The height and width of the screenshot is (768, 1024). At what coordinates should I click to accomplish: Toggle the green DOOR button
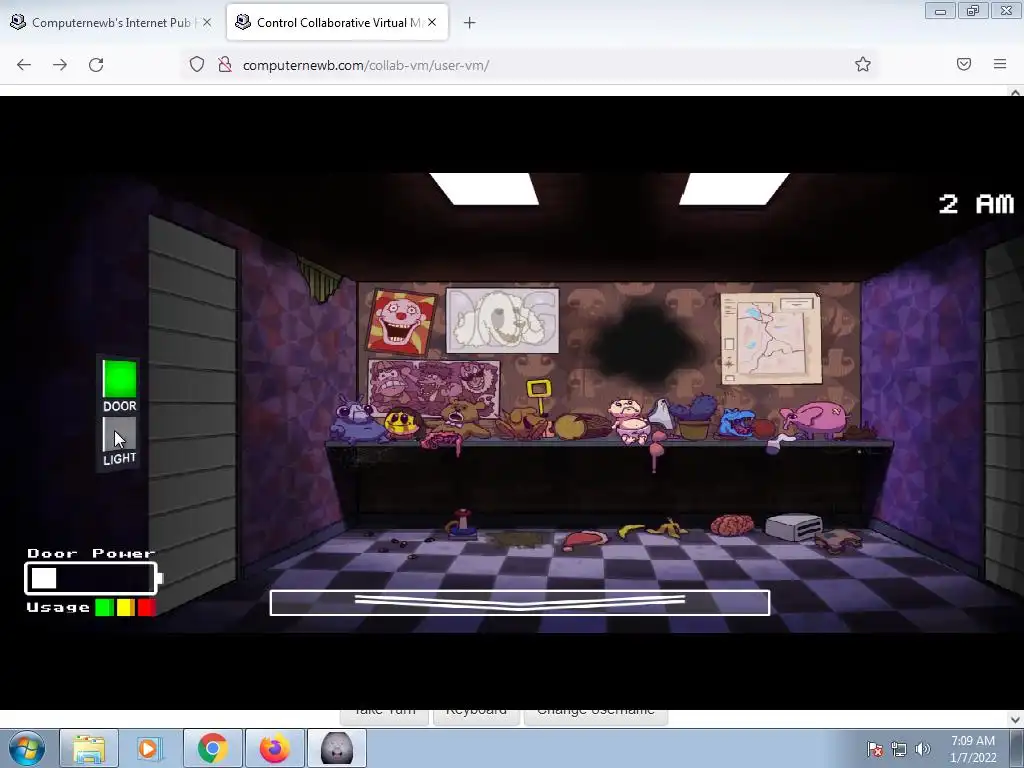[x=120, y=378]
